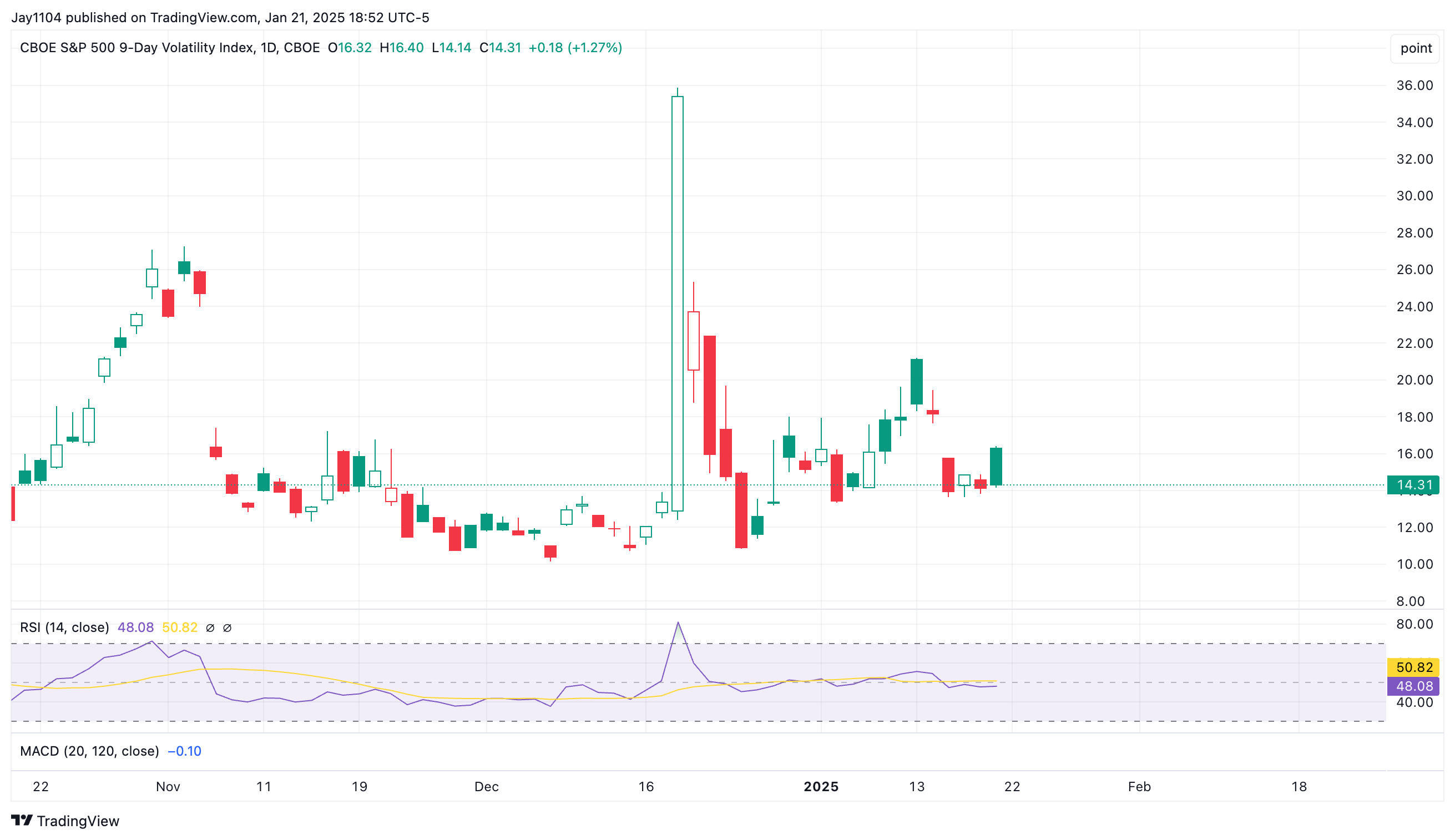Click the 12.00 price axis label
The width and height of the screenshot is (1455, 840).
pos(1414,527)
